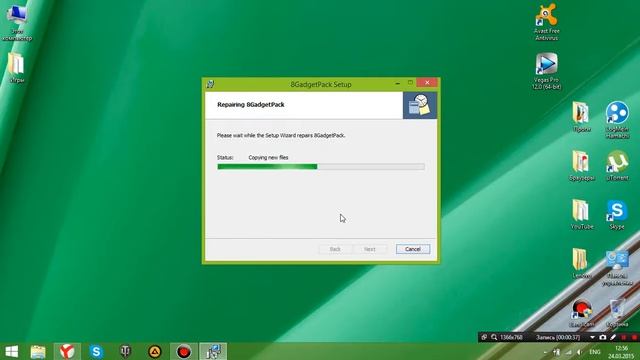Show hidden tray icons arrow
Screen dimensions: 640x360
[x=545, y=352]
